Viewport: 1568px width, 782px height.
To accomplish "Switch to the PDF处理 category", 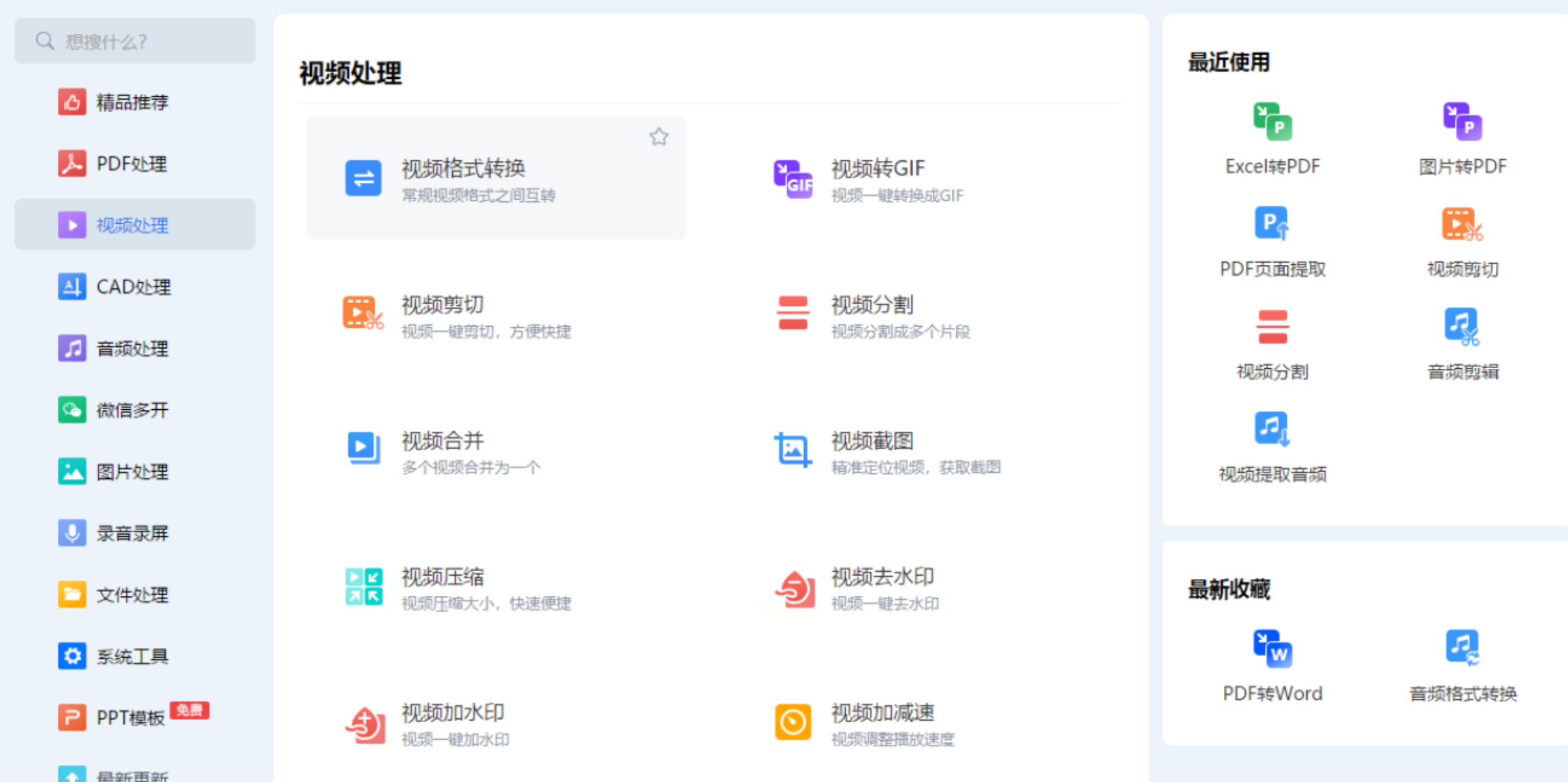I will click(132, 164).
